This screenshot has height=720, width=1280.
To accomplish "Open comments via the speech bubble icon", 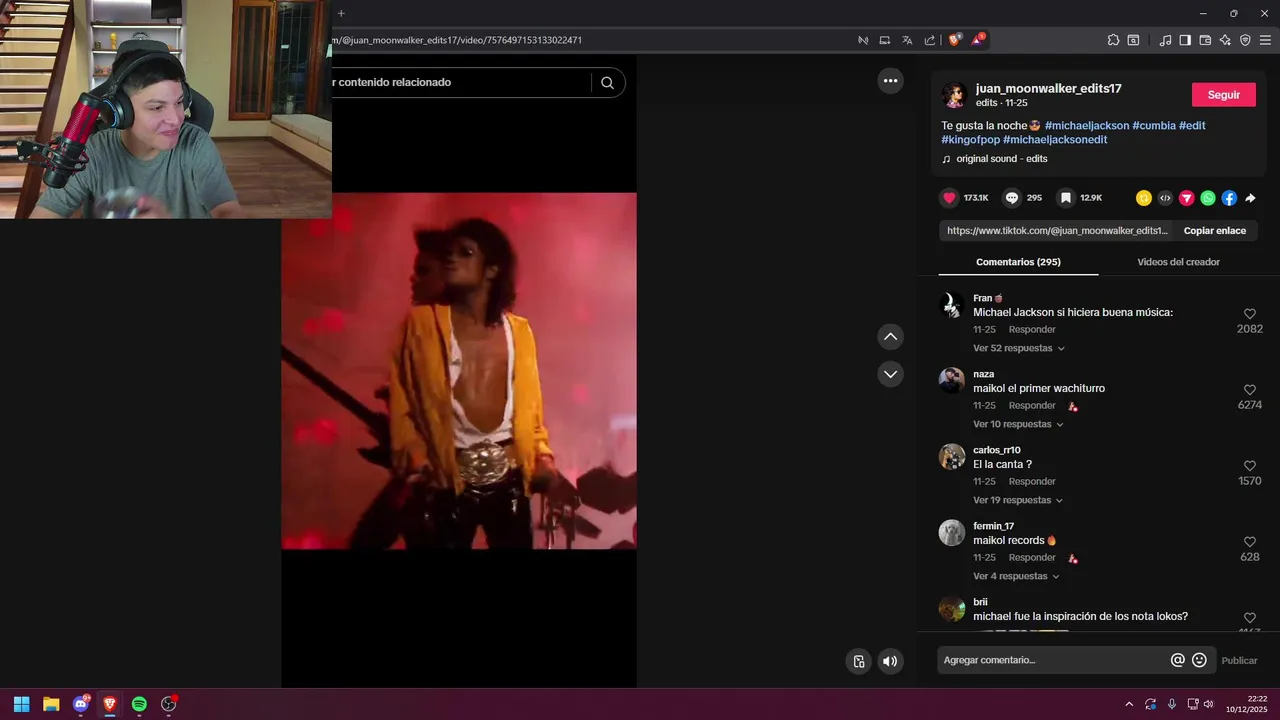I will [1012, 198].
